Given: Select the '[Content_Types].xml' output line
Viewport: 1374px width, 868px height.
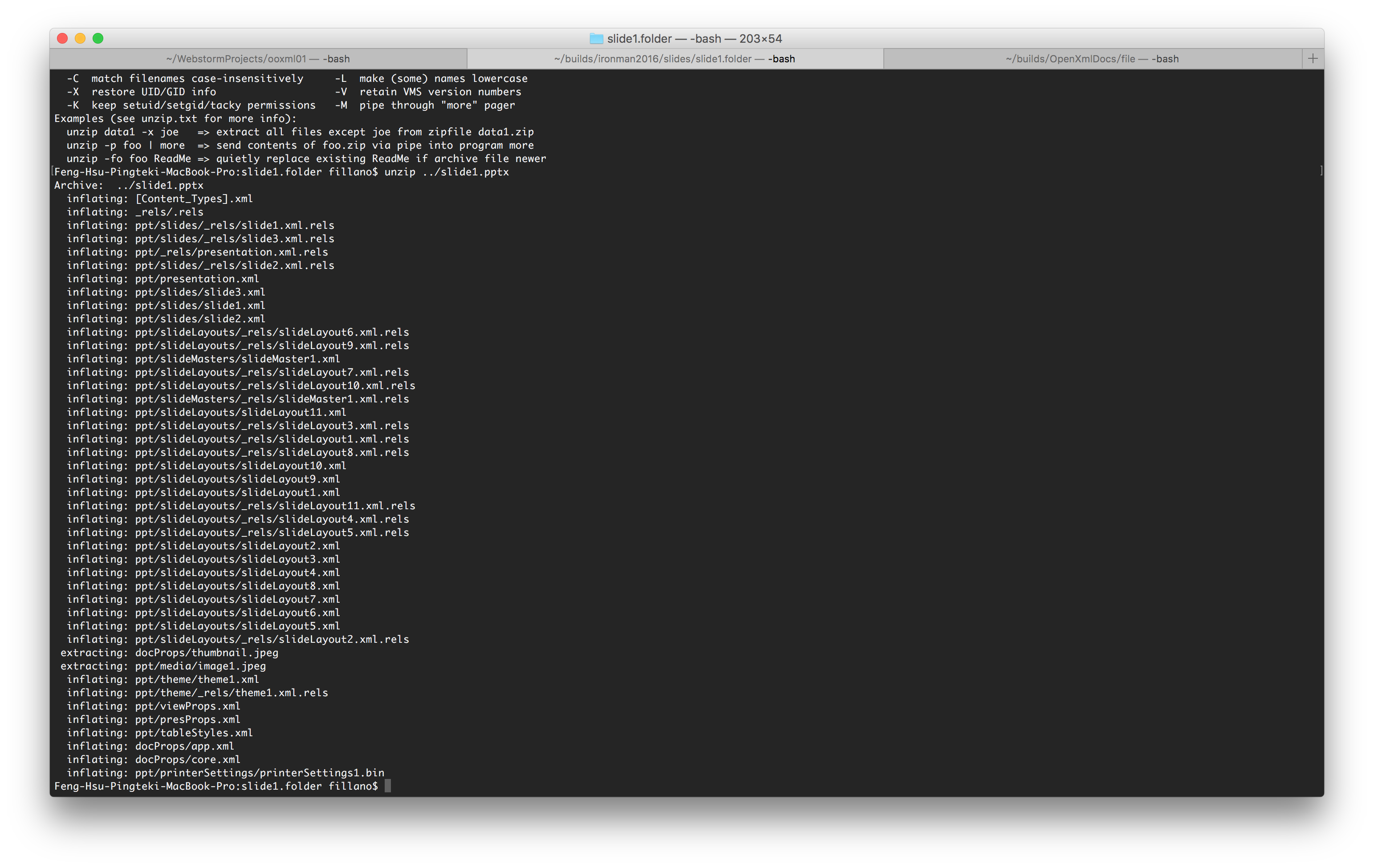Looking at the screenshot, I should pos(160,199).
